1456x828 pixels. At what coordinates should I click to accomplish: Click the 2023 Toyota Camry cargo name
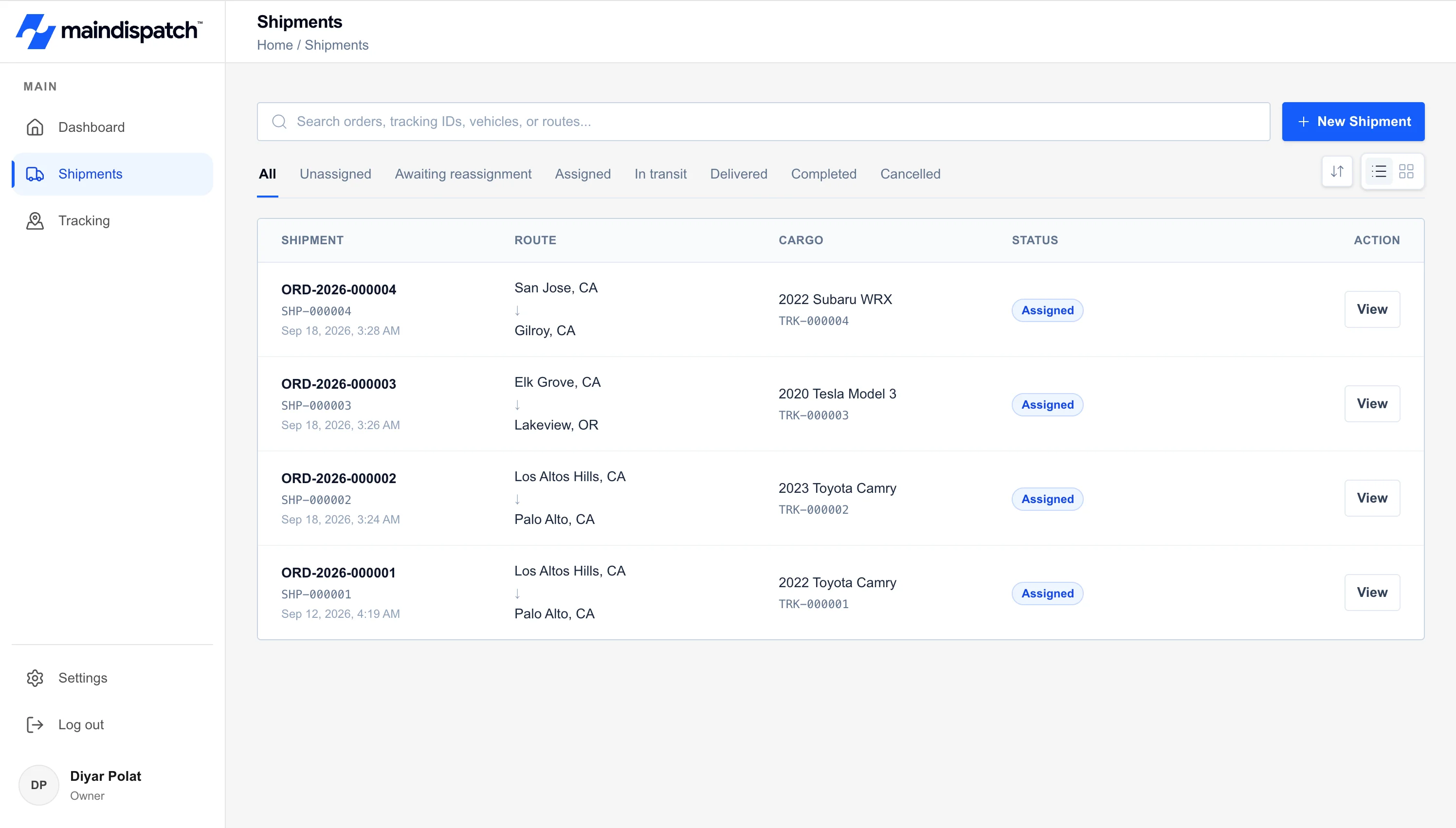837,488
